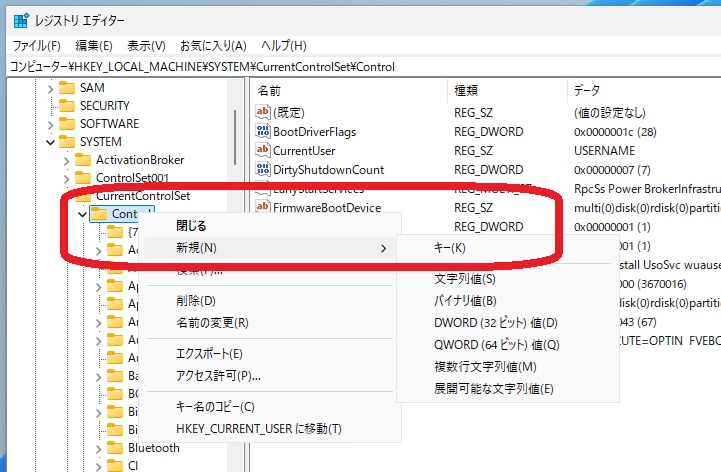Choose 文字列値(S) in the submenu
The height and width of the screenshot is (472, 721).
click(508, 279)
